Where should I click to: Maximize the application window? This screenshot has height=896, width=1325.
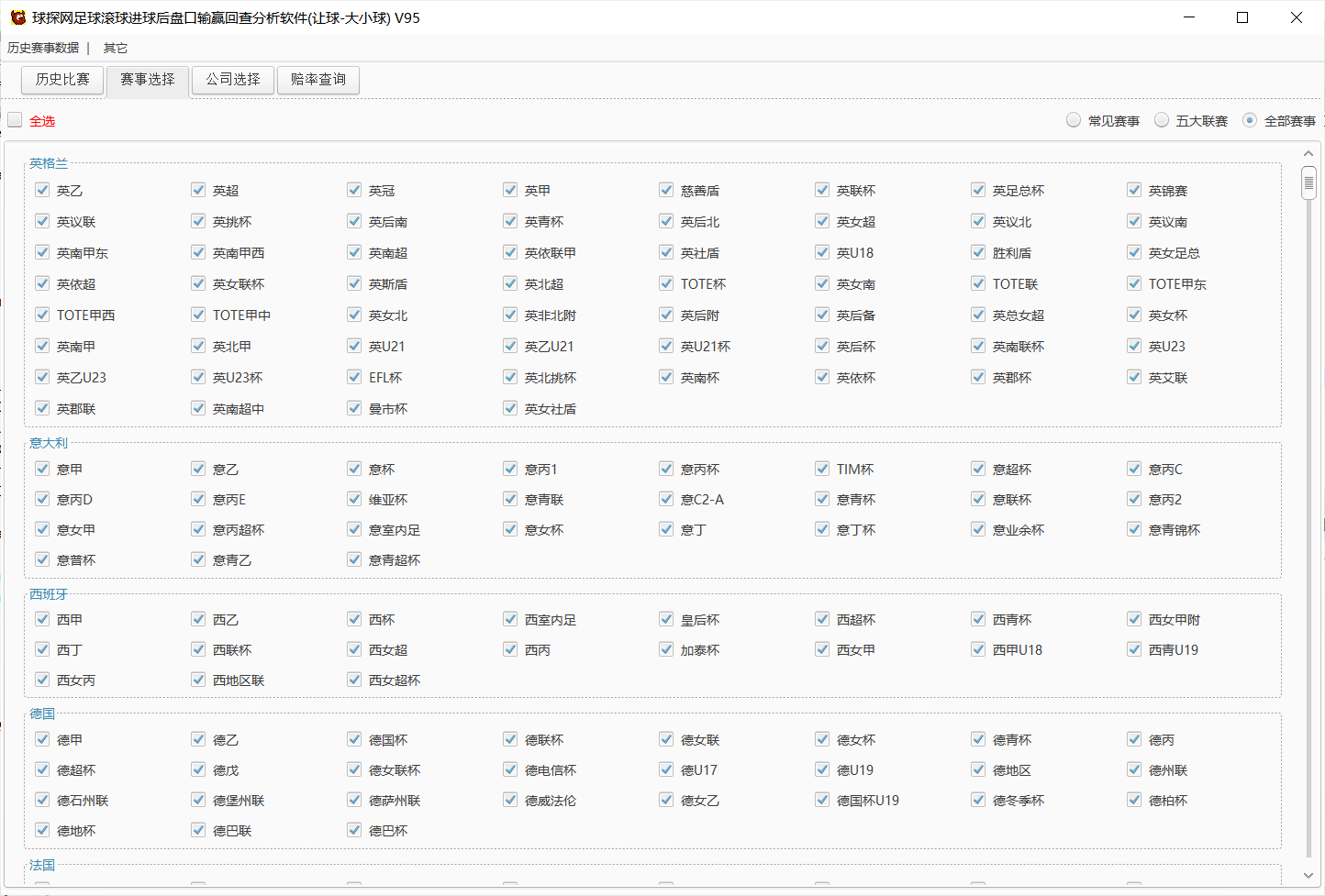click(1242, 17)
